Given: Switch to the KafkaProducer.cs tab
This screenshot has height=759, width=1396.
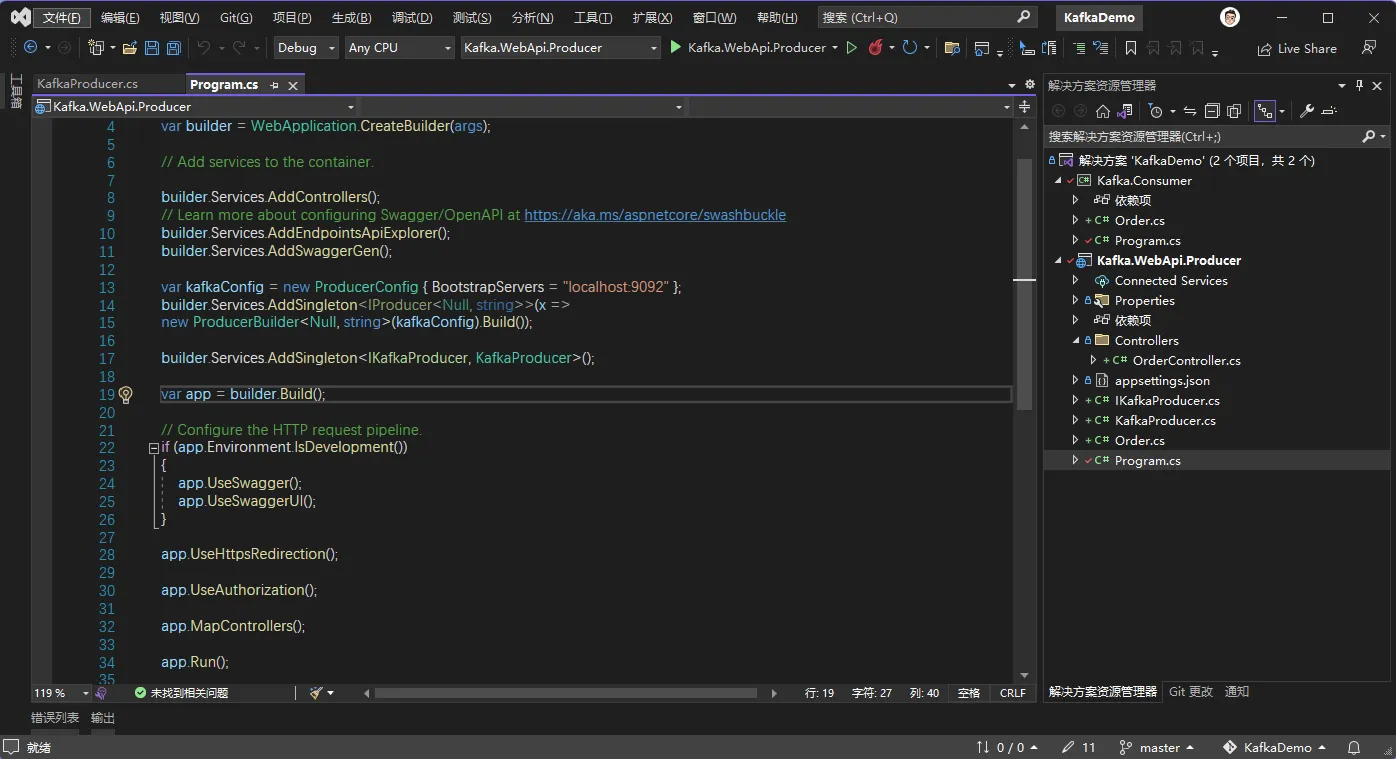Looking at the screenshot, I should click(x=105, y=84).
